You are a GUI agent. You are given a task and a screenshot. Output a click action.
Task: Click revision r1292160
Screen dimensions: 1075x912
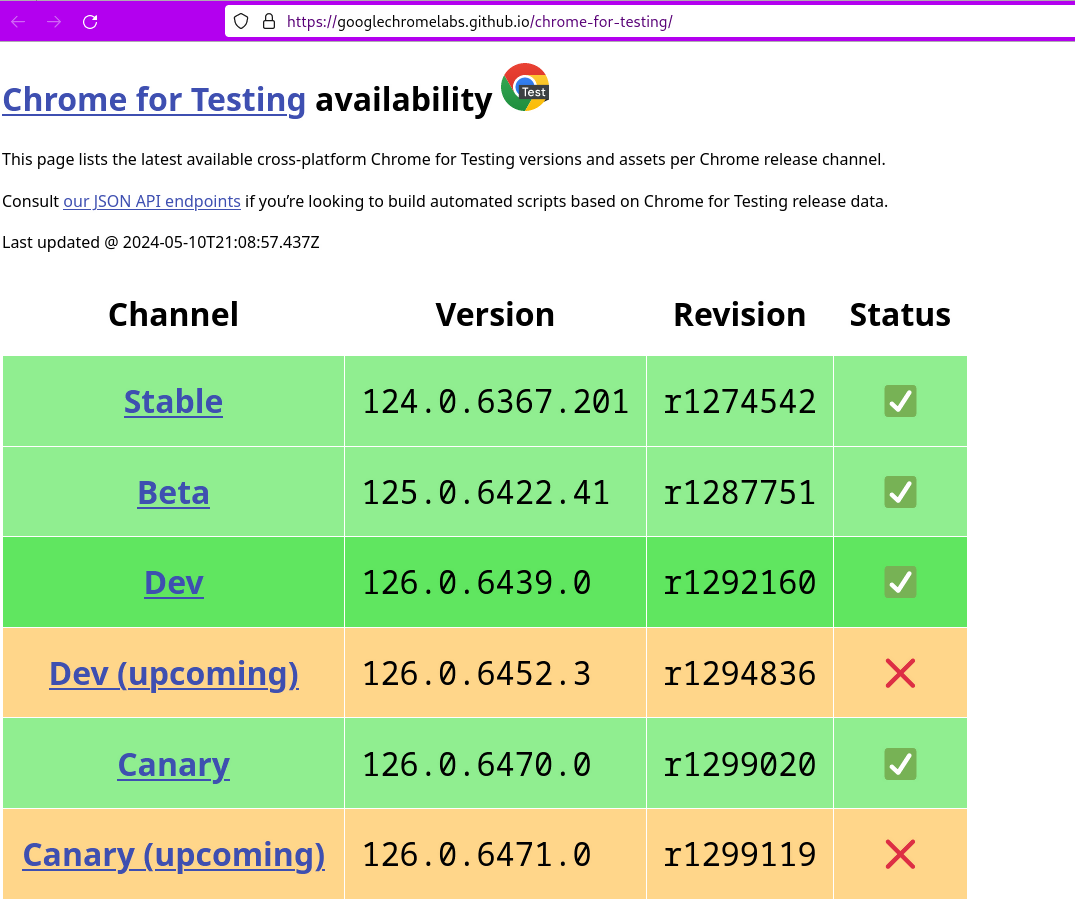(740, 583)
